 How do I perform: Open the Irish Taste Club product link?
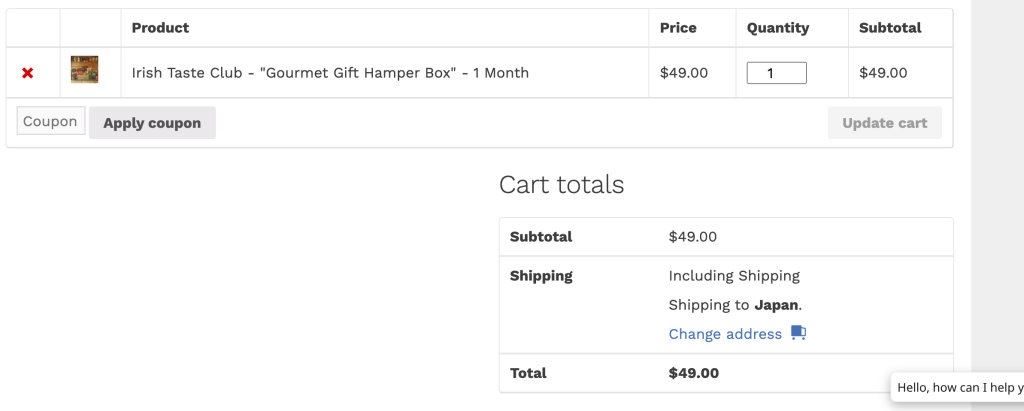330,73
